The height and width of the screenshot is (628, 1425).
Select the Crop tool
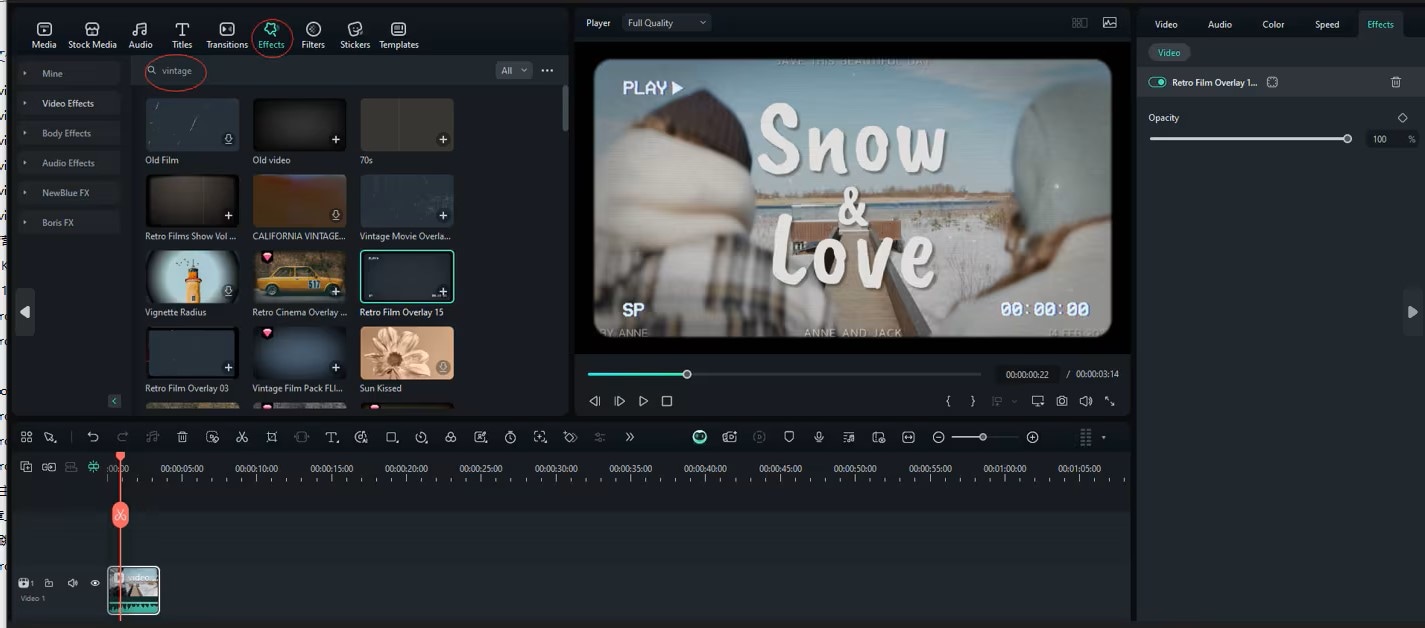[x=272, y=437]
